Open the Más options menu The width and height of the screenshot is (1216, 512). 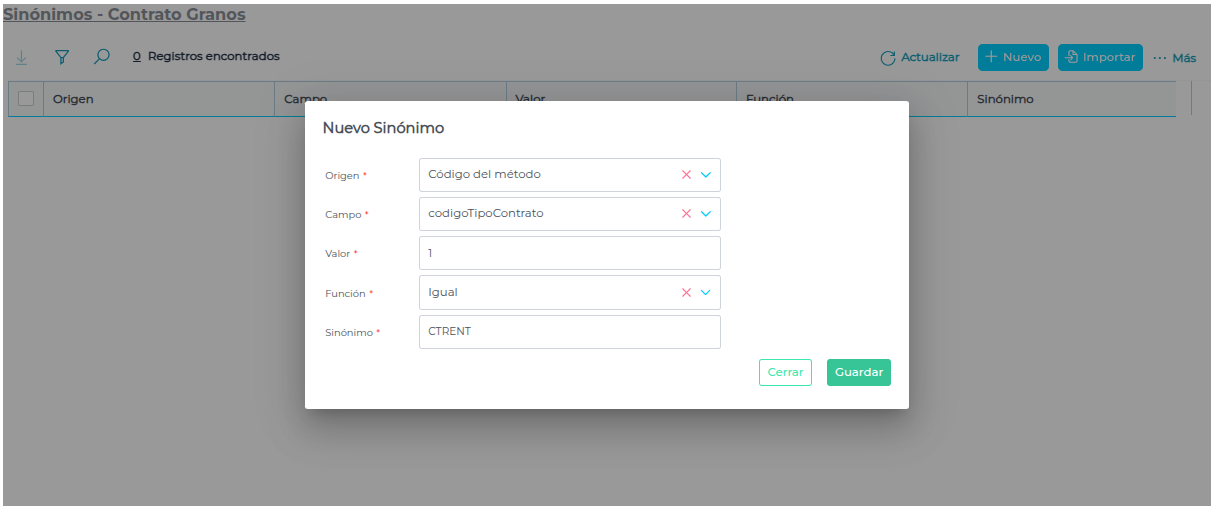click(x=1174, y=58)
